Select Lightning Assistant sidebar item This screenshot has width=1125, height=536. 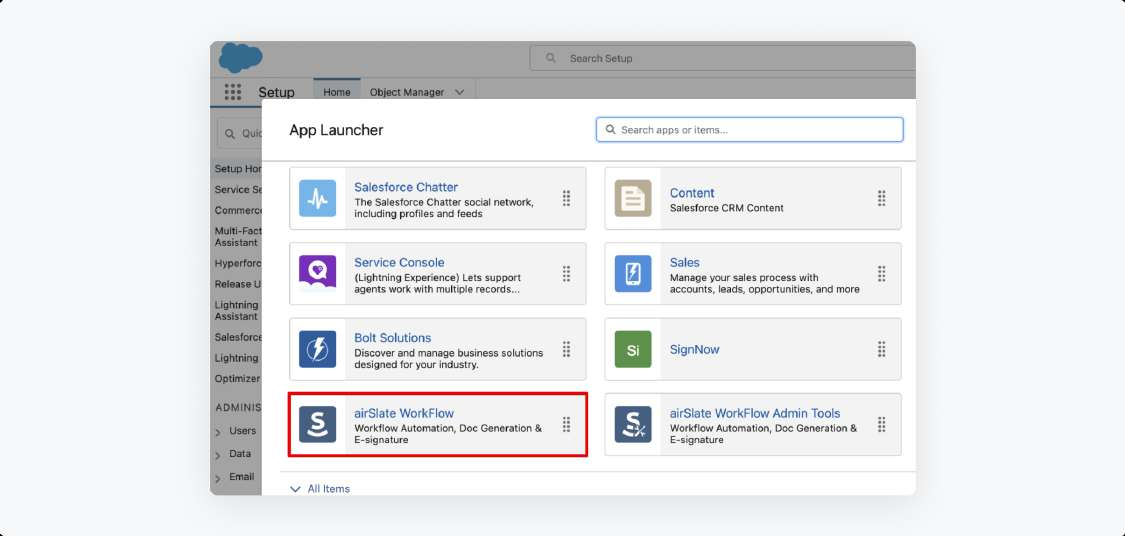[237, 311]
